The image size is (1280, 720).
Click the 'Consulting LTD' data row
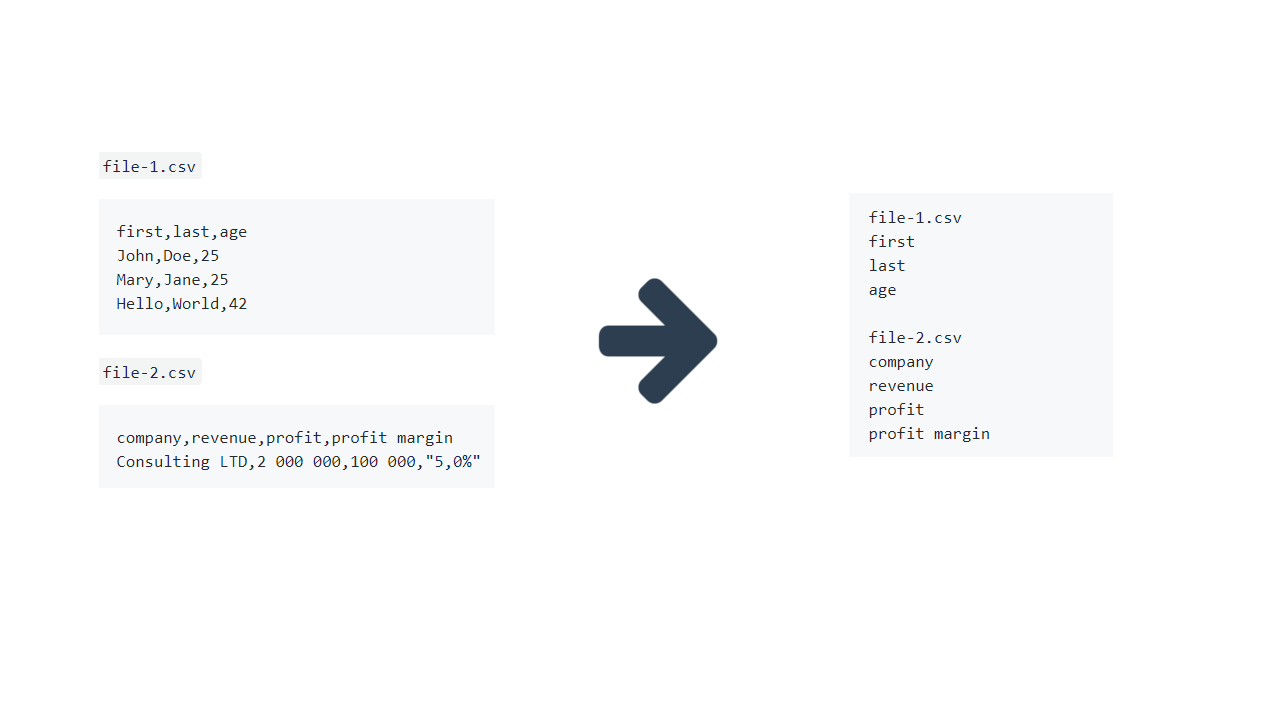pyautogui.click(x=299, y=462)
